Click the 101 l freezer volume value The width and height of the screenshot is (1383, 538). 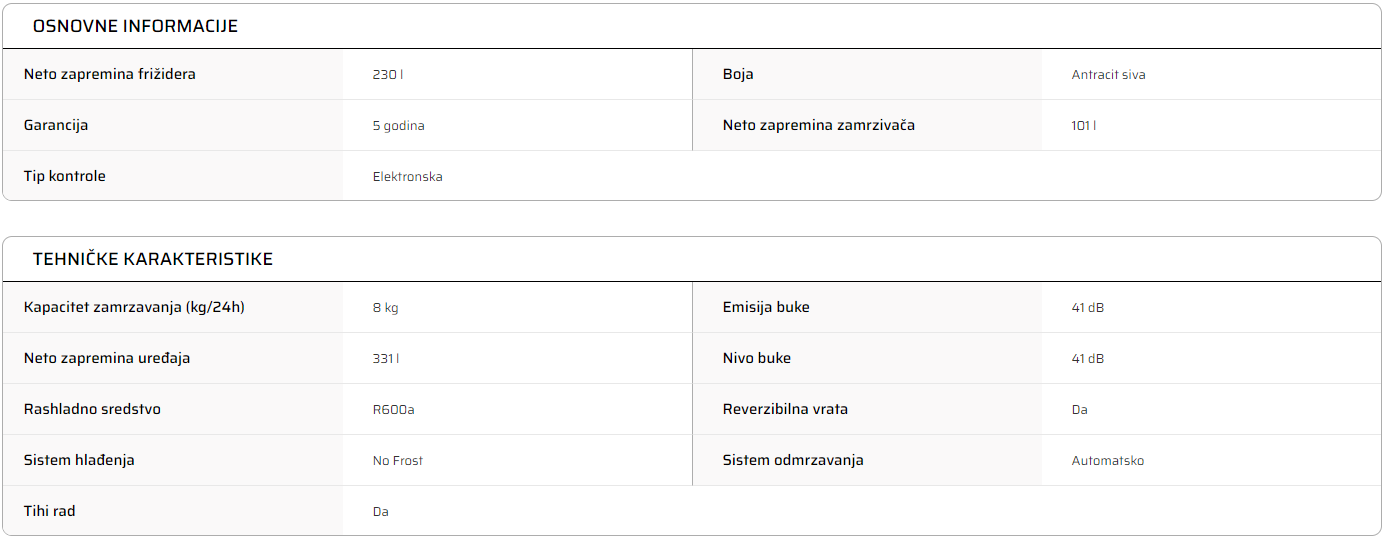[x=1084, y=126]
